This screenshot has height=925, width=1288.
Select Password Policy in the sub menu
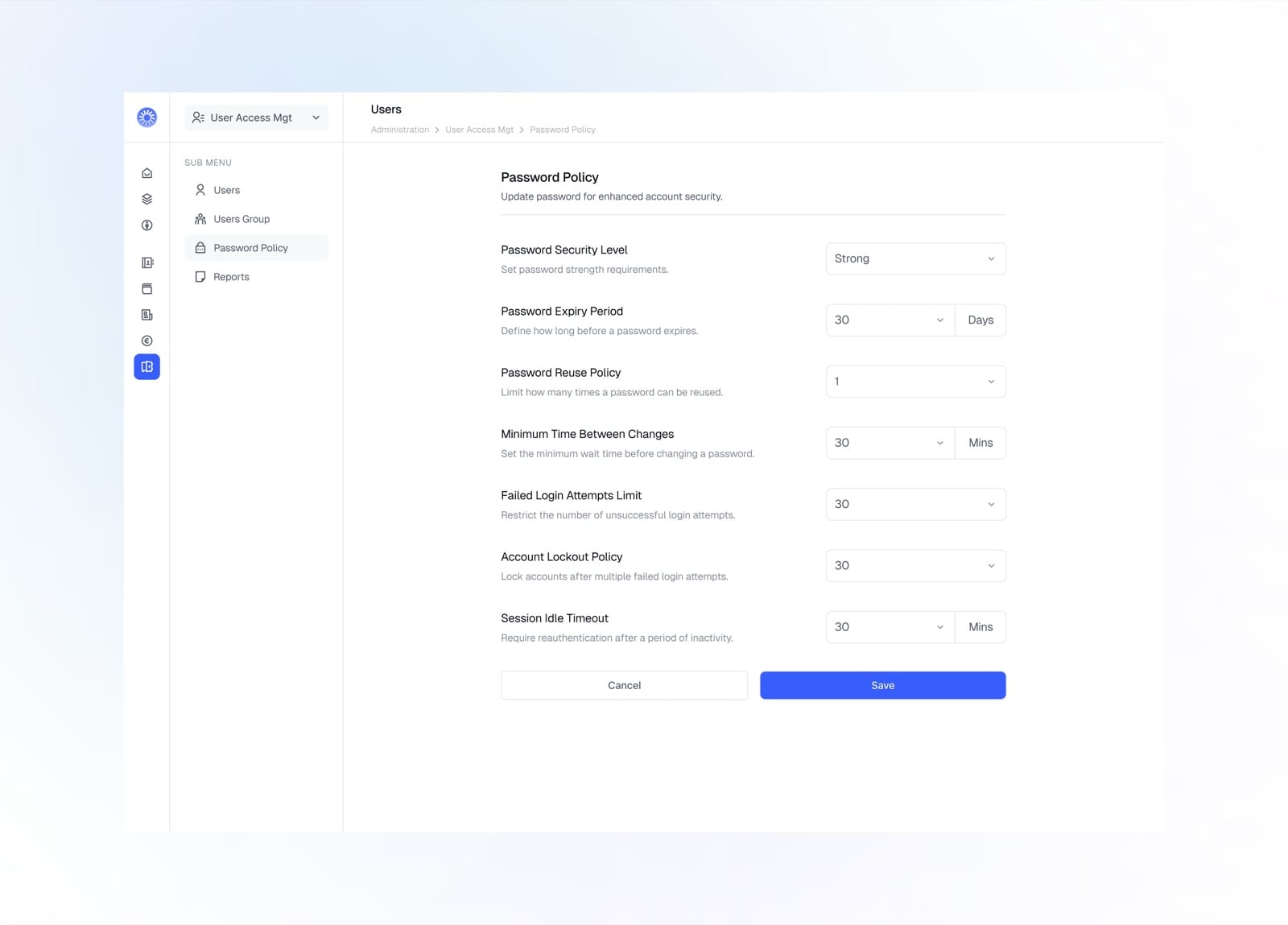[x=257, y=248]
